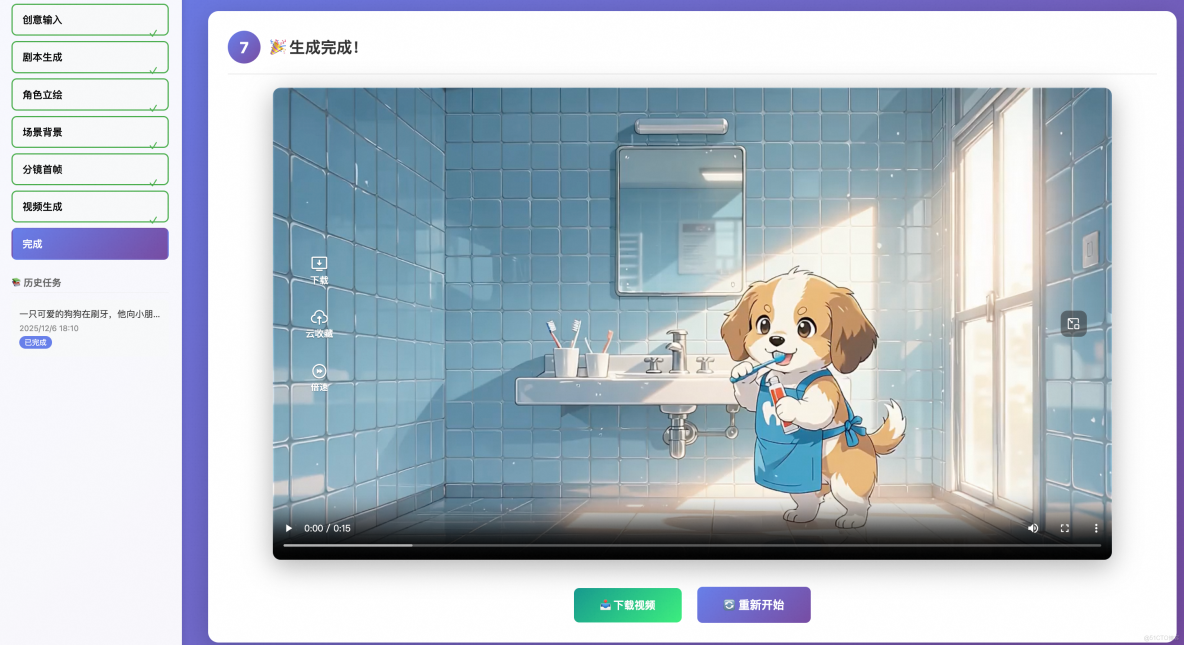Click the volume icon in the player
The height and width of the screenshot is (645, 1184).
pos(1032,528)
